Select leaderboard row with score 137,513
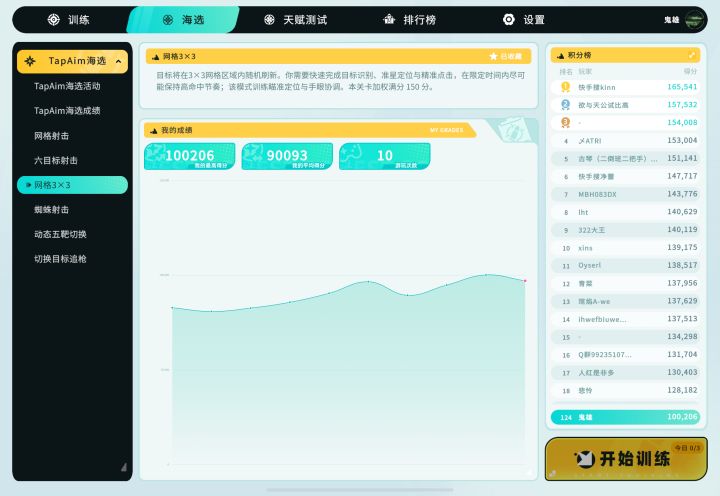This screenshot has width=720, height=496. [625, 319]
